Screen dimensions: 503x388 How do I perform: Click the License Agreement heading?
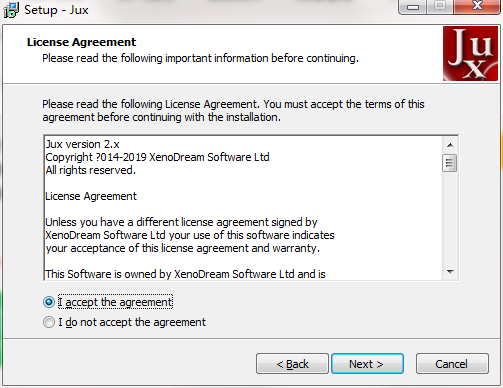[82, 42]
